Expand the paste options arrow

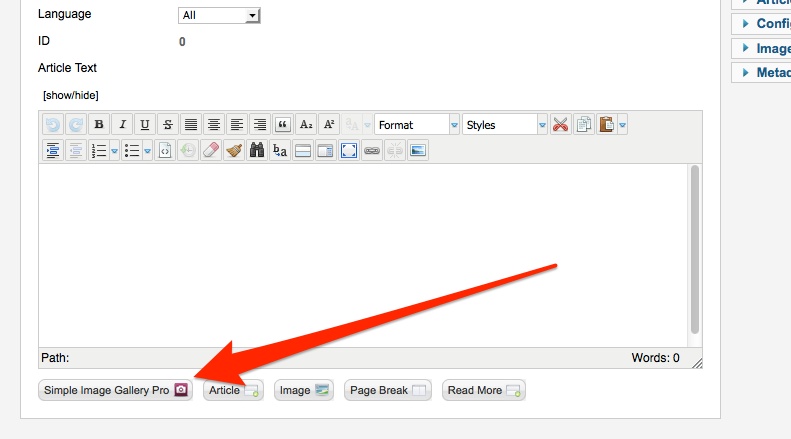coord(623,125)
